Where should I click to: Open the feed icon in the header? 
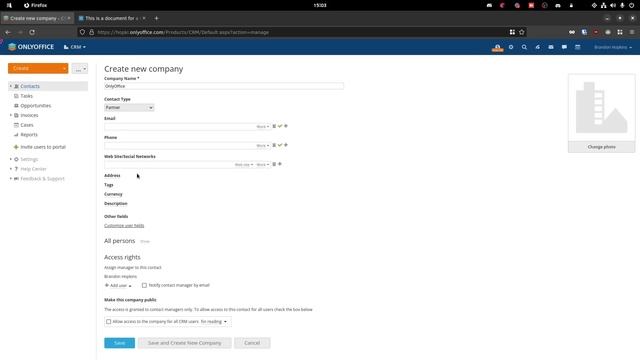(538, 47)
